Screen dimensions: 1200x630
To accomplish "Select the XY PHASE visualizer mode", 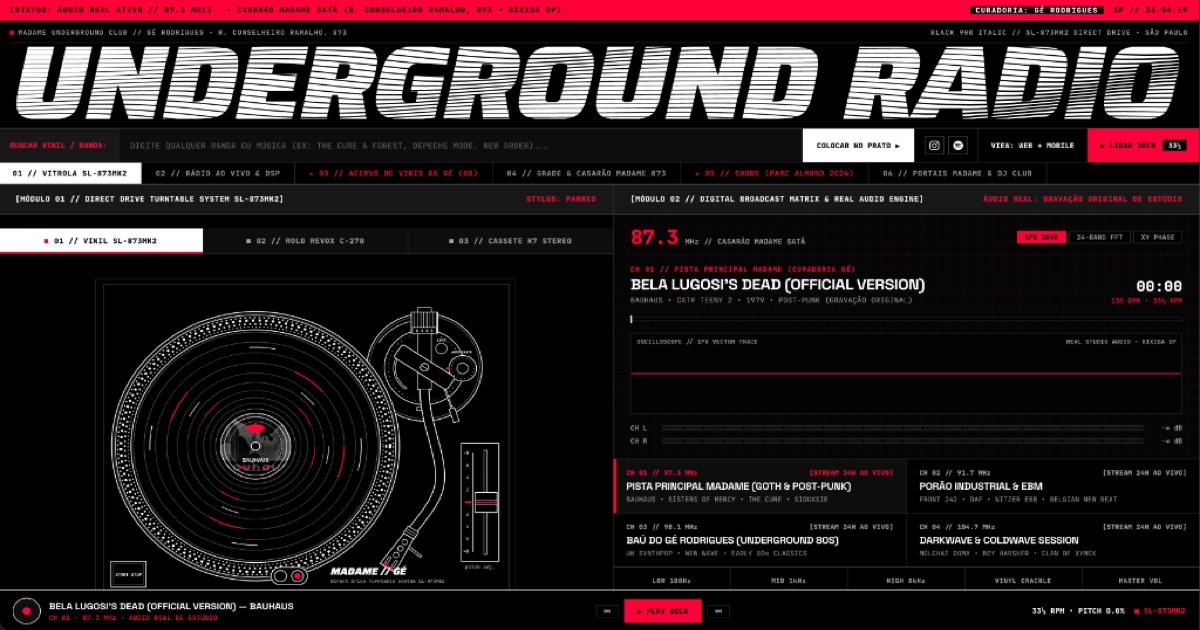I will pos(1157,237).
